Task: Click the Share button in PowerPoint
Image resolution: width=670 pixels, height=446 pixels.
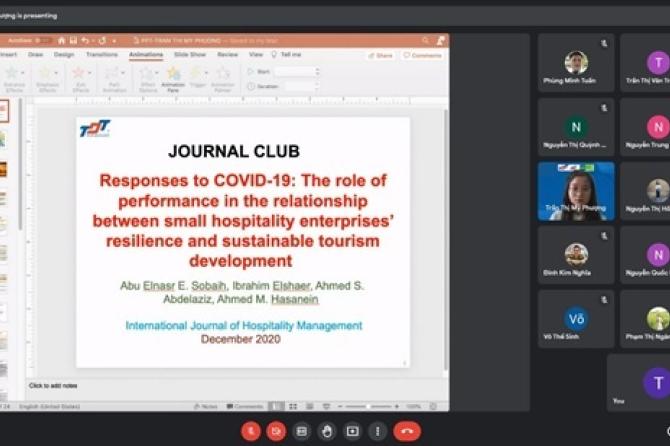Action: point(381,56)
